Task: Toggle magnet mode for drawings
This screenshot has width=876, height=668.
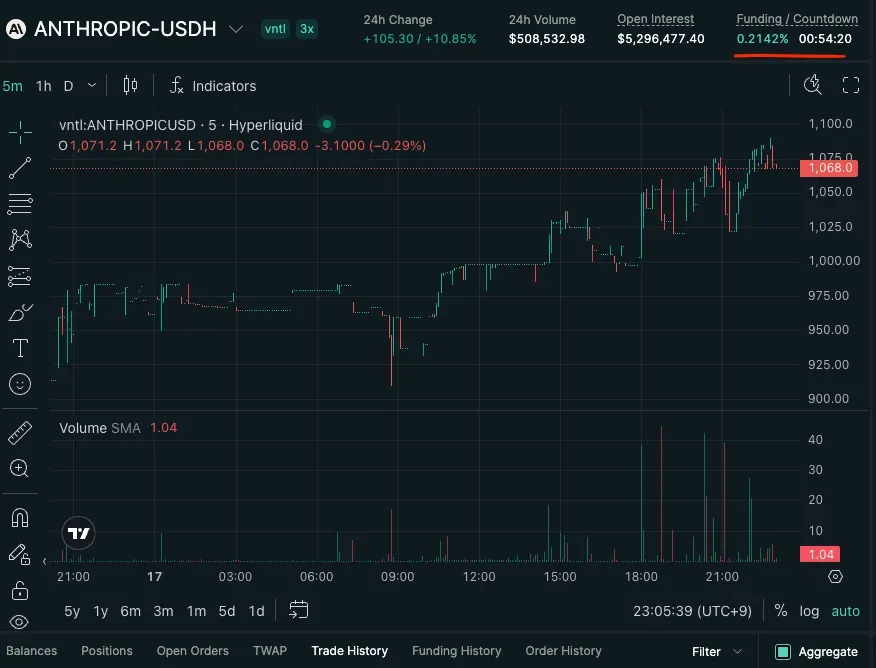Action: (x=20, y=518)
